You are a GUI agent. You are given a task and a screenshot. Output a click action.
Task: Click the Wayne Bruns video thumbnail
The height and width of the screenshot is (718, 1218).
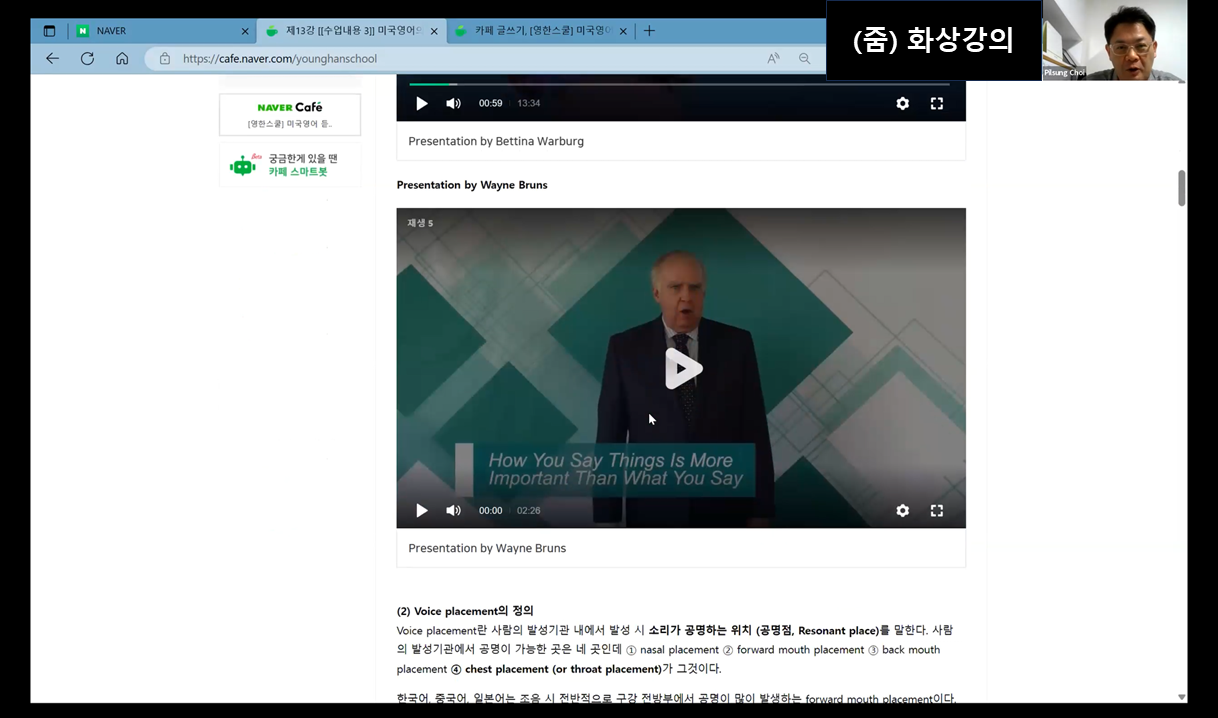681,368
